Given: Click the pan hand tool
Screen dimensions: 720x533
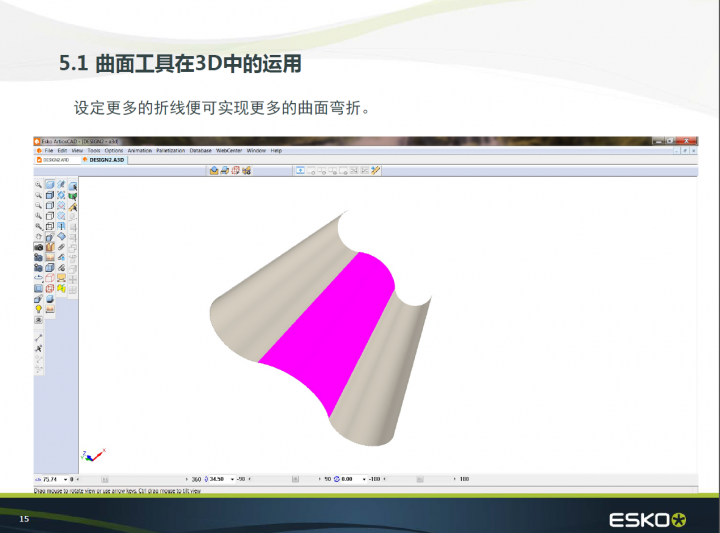Looking at the screenshot, I should click(39, 236).
